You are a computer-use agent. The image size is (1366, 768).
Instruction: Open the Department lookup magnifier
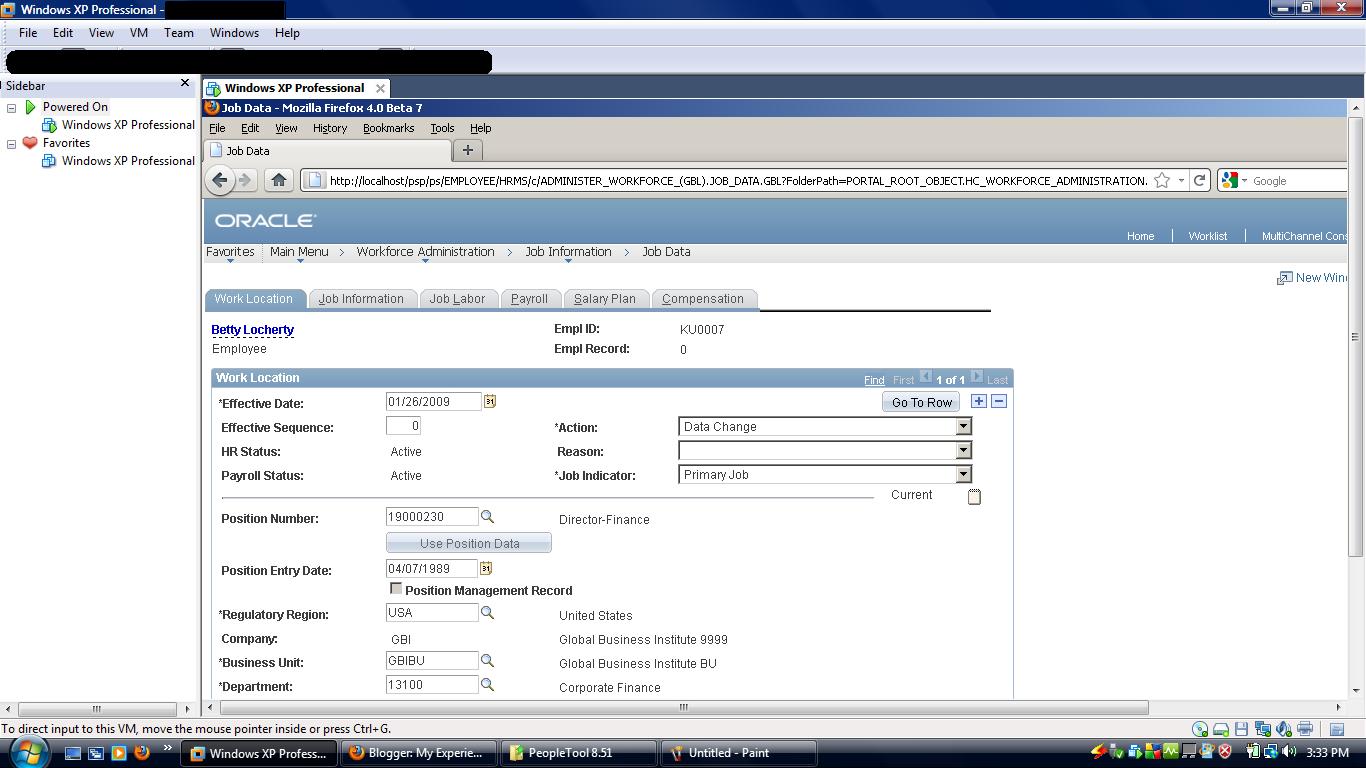pyautogui.click(x=488, y=685)
